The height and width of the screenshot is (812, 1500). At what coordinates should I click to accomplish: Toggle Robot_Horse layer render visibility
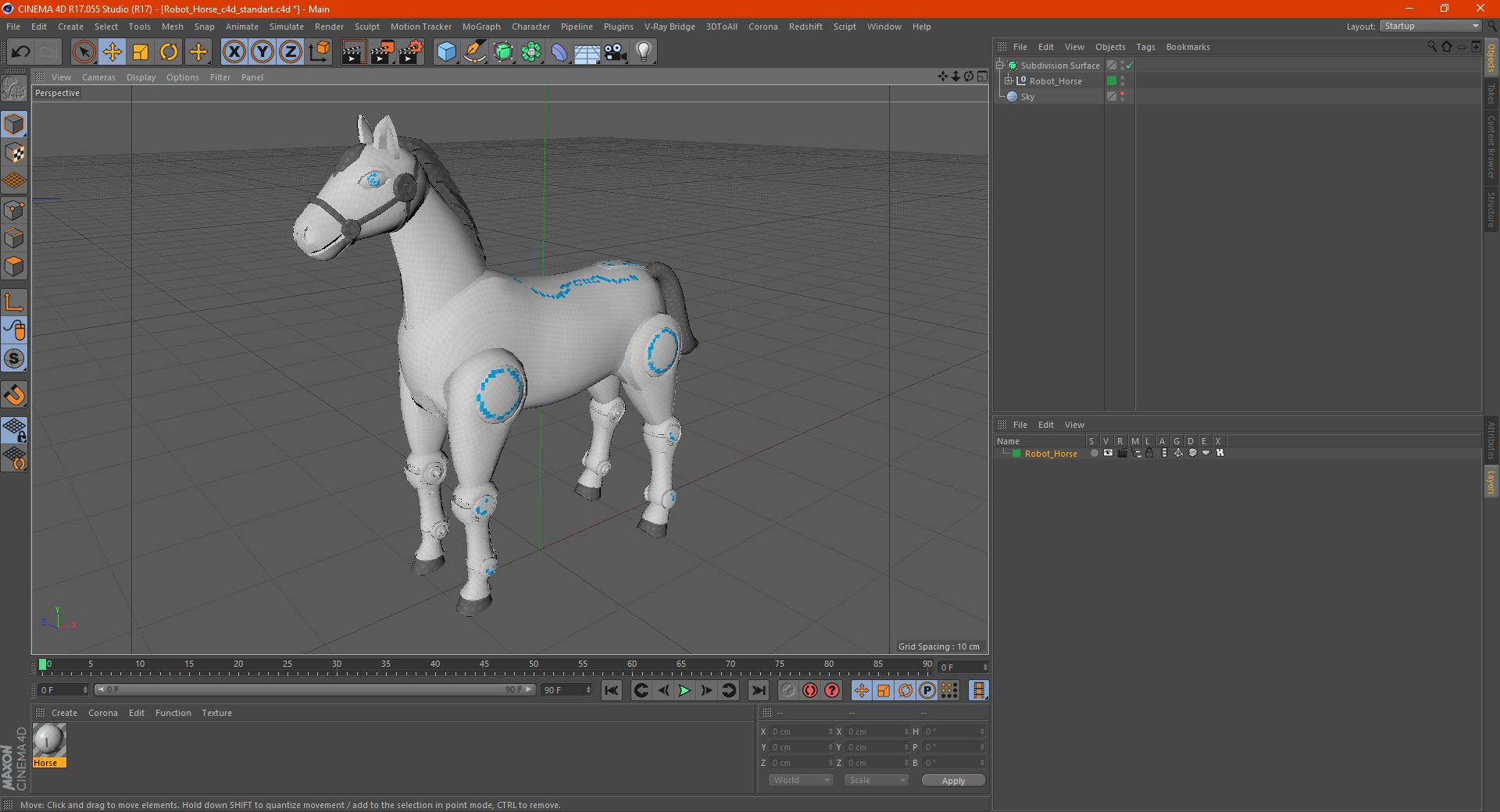(x=1122, y=453)
